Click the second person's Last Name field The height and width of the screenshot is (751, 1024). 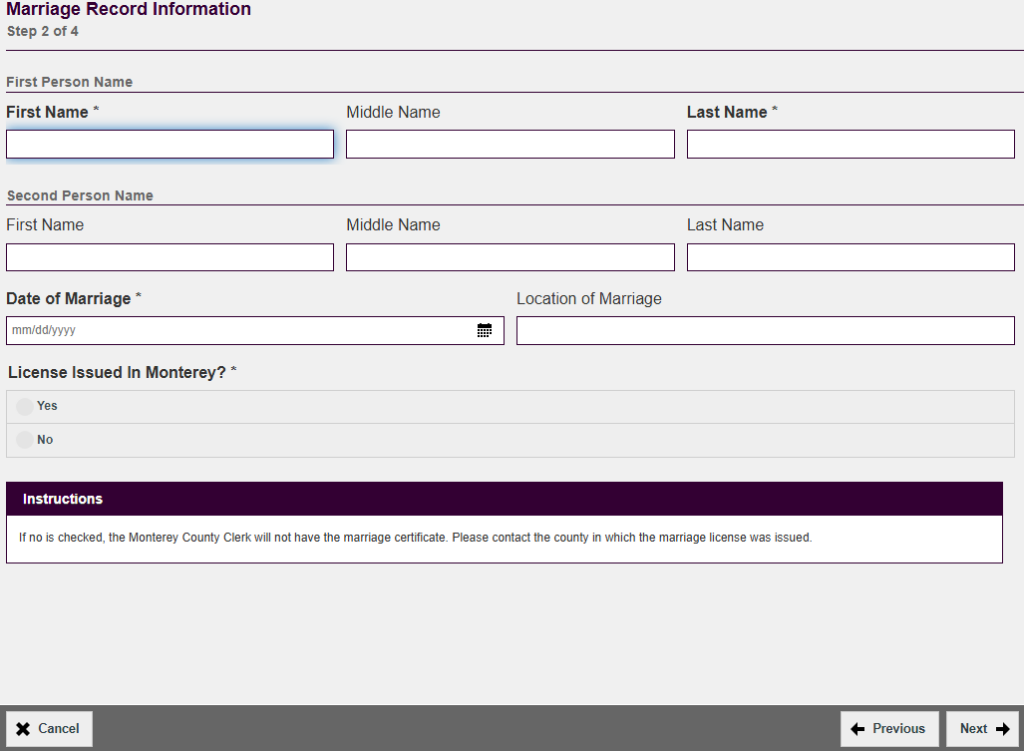click(x=850, y=257)
